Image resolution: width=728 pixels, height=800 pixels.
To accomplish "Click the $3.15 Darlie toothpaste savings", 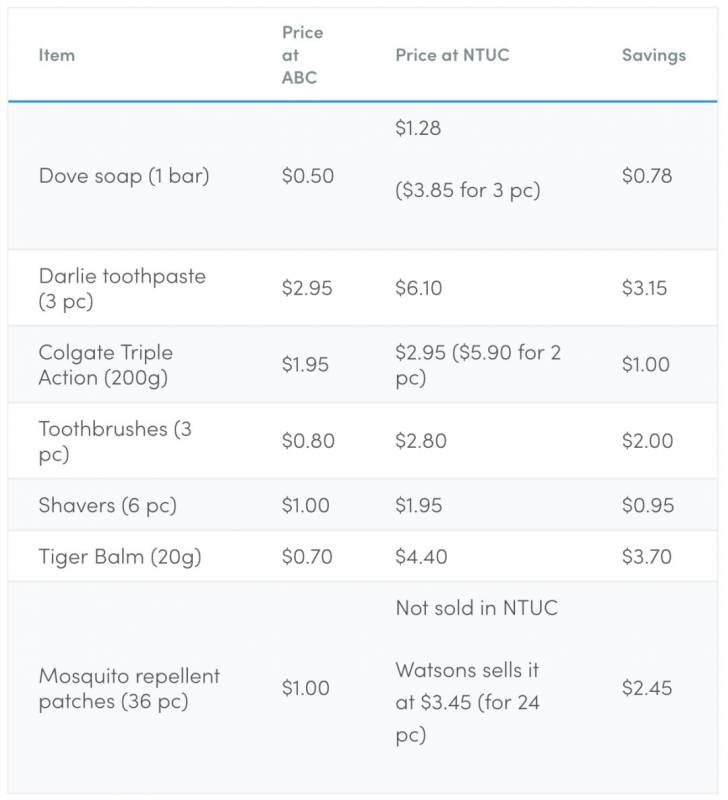I will [646, 288].
